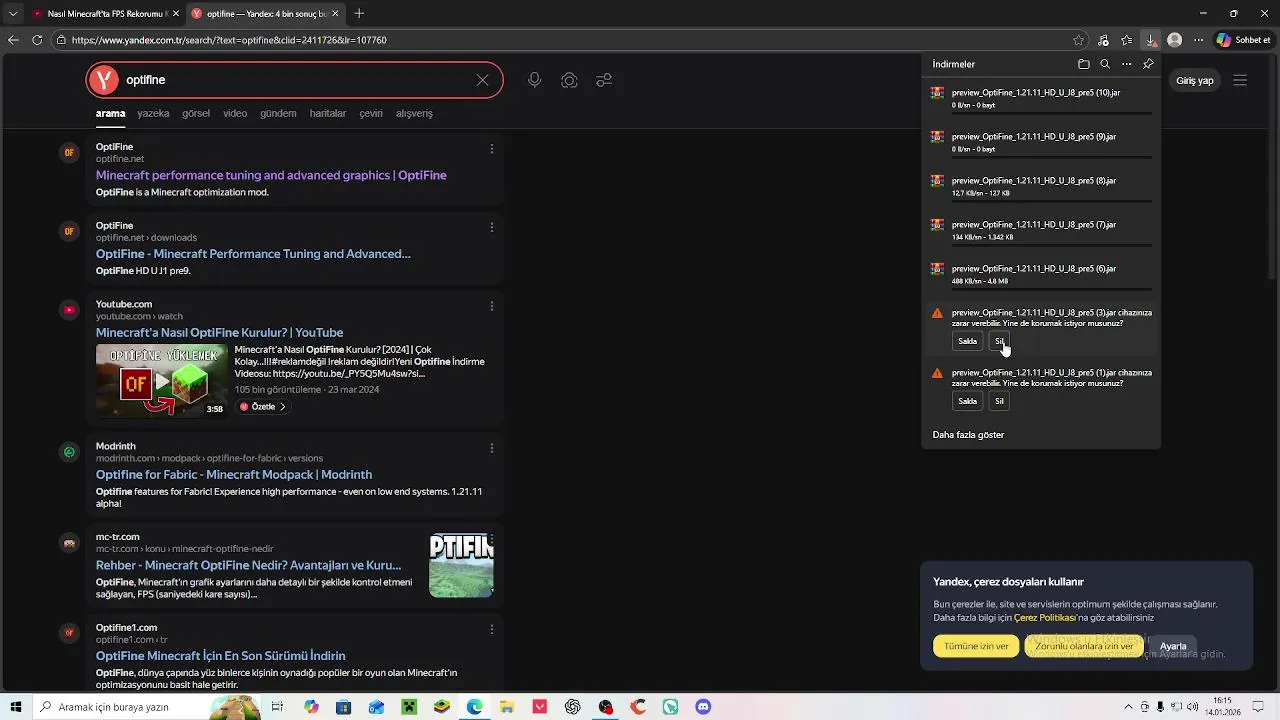Open the Favorites list toolbar icon
The width and height of the screenshot is (1280, 720).
tap(1127, 40)
